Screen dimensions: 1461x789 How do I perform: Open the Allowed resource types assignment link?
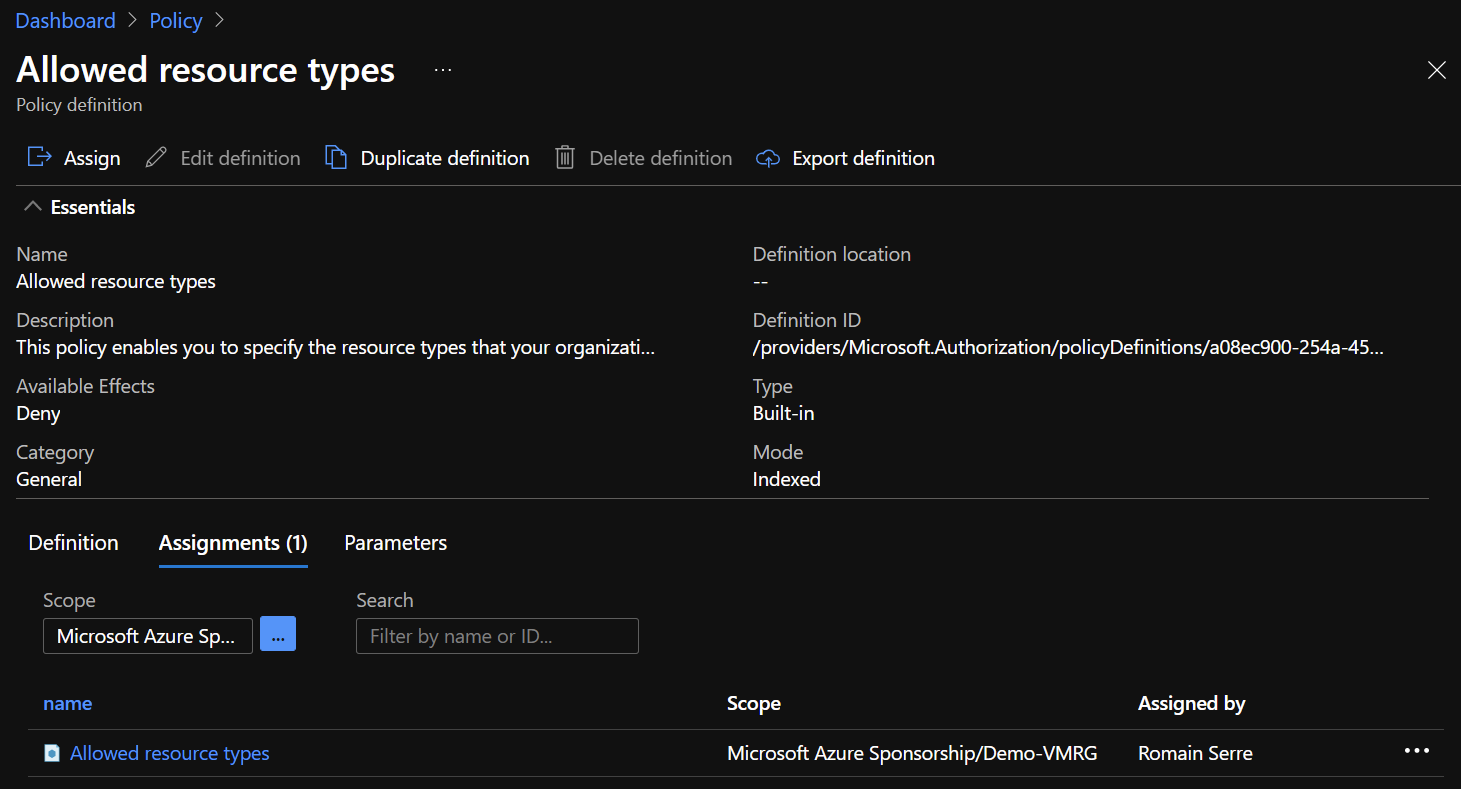170,753
